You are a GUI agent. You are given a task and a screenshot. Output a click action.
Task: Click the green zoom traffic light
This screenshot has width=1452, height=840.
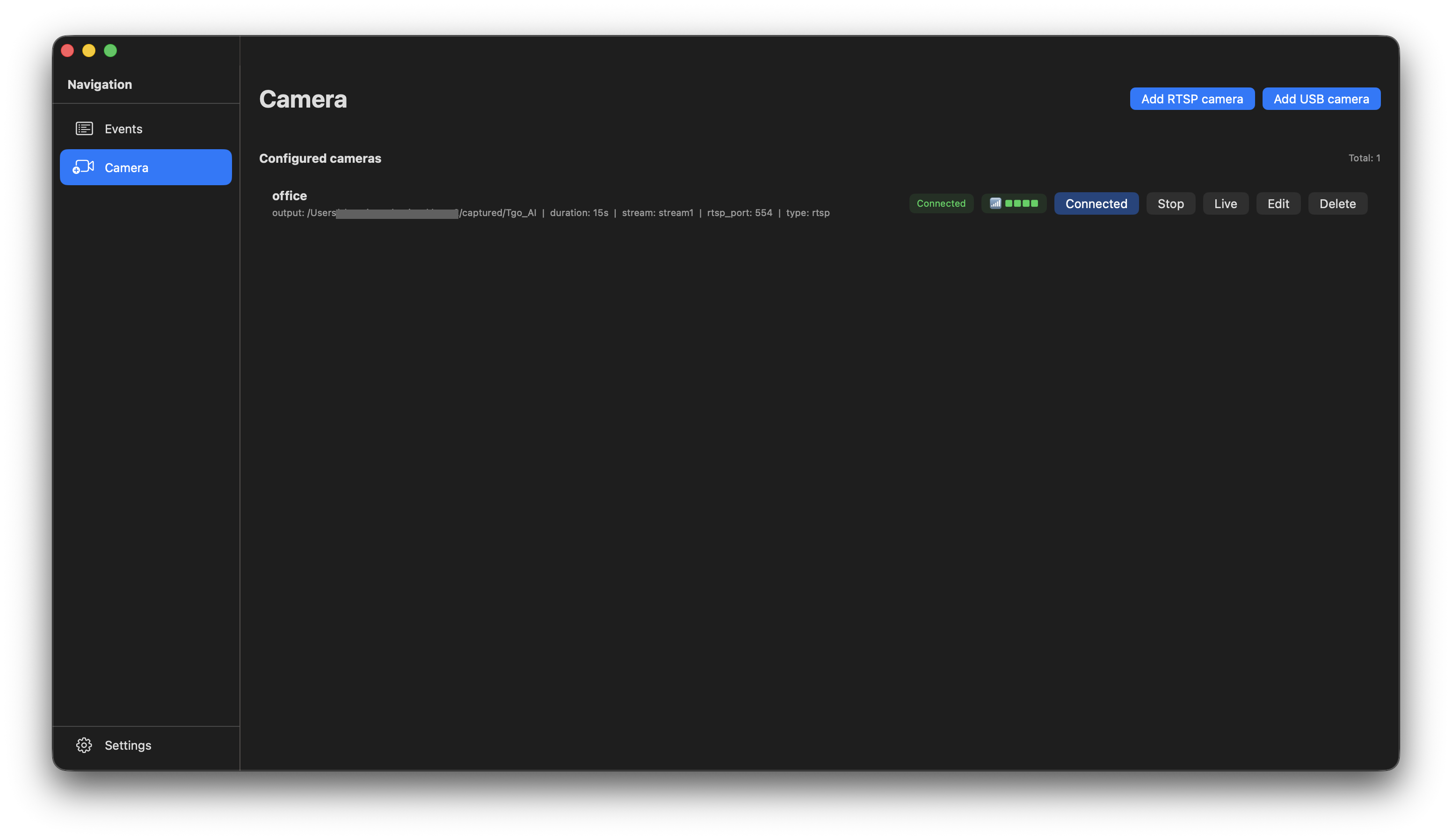pos(110,51)
